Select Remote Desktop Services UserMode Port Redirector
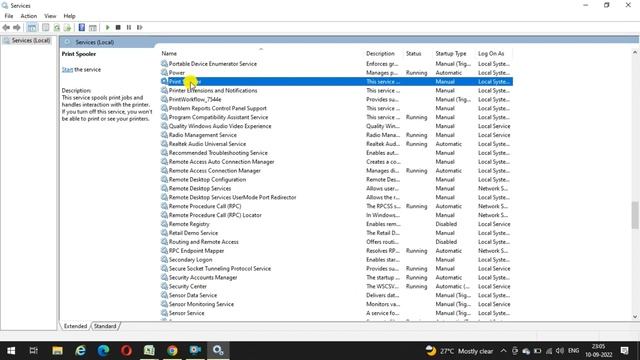 coord(232,197)
